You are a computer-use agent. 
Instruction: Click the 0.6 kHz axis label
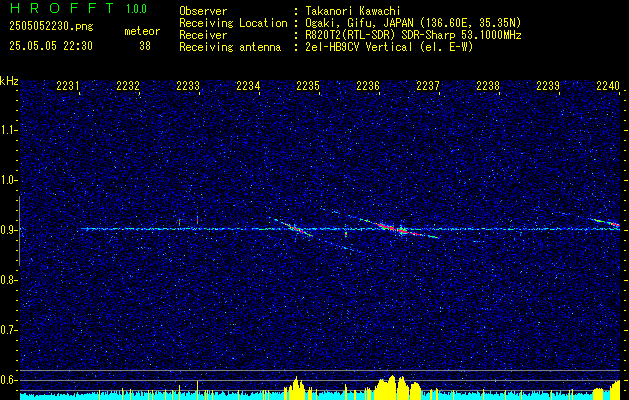click(x=7, y=380)
